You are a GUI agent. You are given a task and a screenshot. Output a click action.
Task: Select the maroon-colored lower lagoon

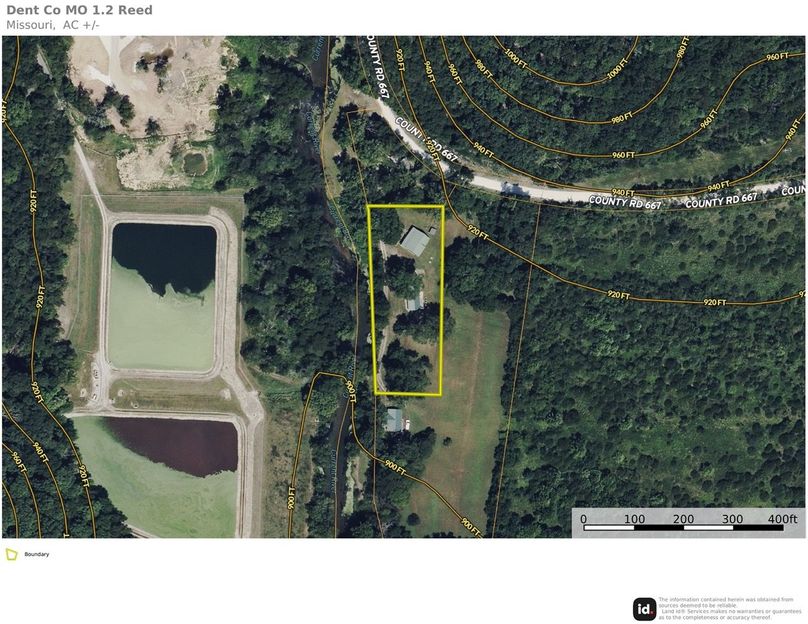click(x=173, y=446)
